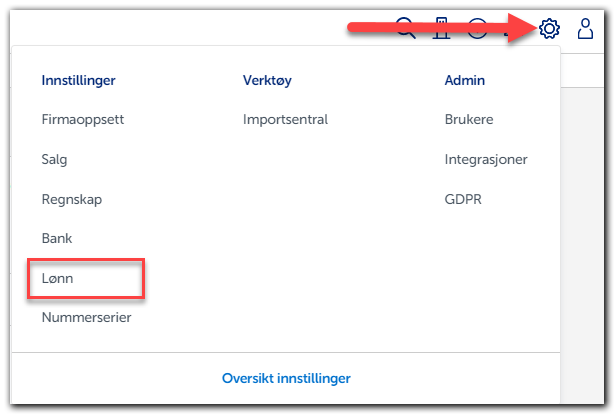614x414 pixels.
Task: Select the highlighted Lønn option
Action: (58, 279)
